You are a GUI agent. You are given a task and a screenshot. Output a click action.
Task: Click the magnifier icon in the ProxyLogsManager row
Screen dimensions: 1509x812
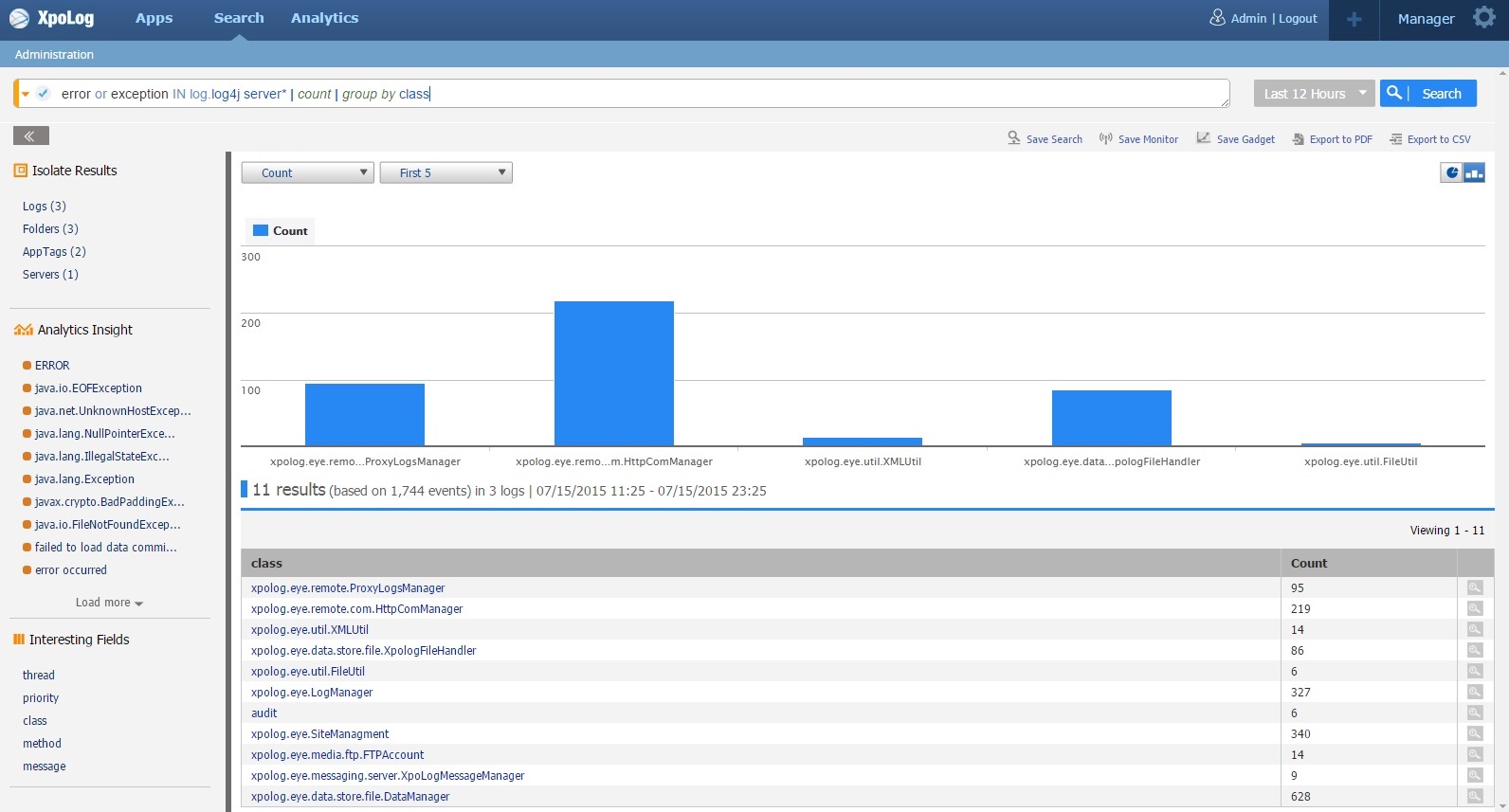(x=1474, y=587)
